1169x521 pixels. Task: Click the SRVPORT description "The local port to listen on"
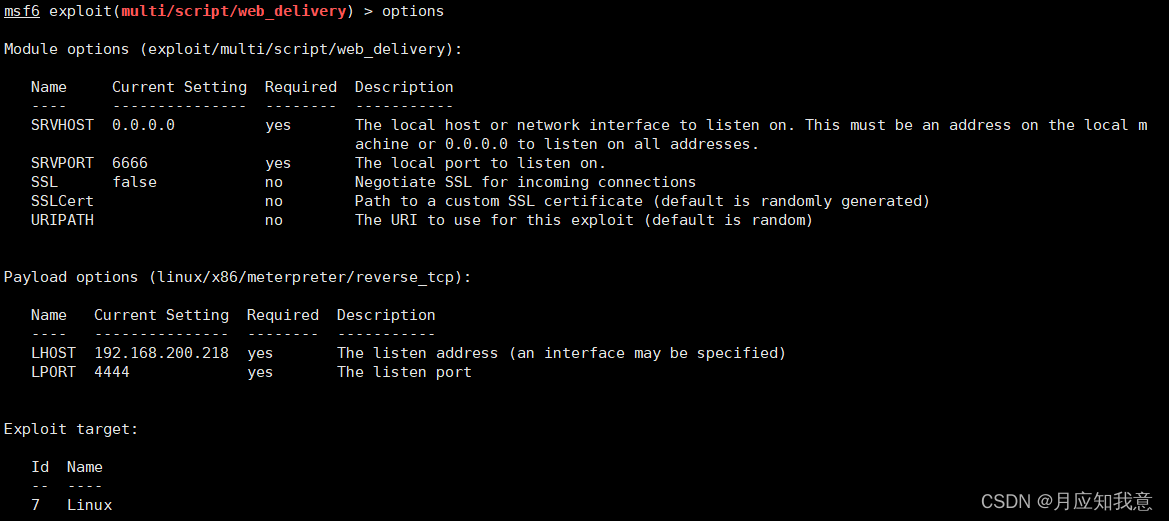click(480, 163)
